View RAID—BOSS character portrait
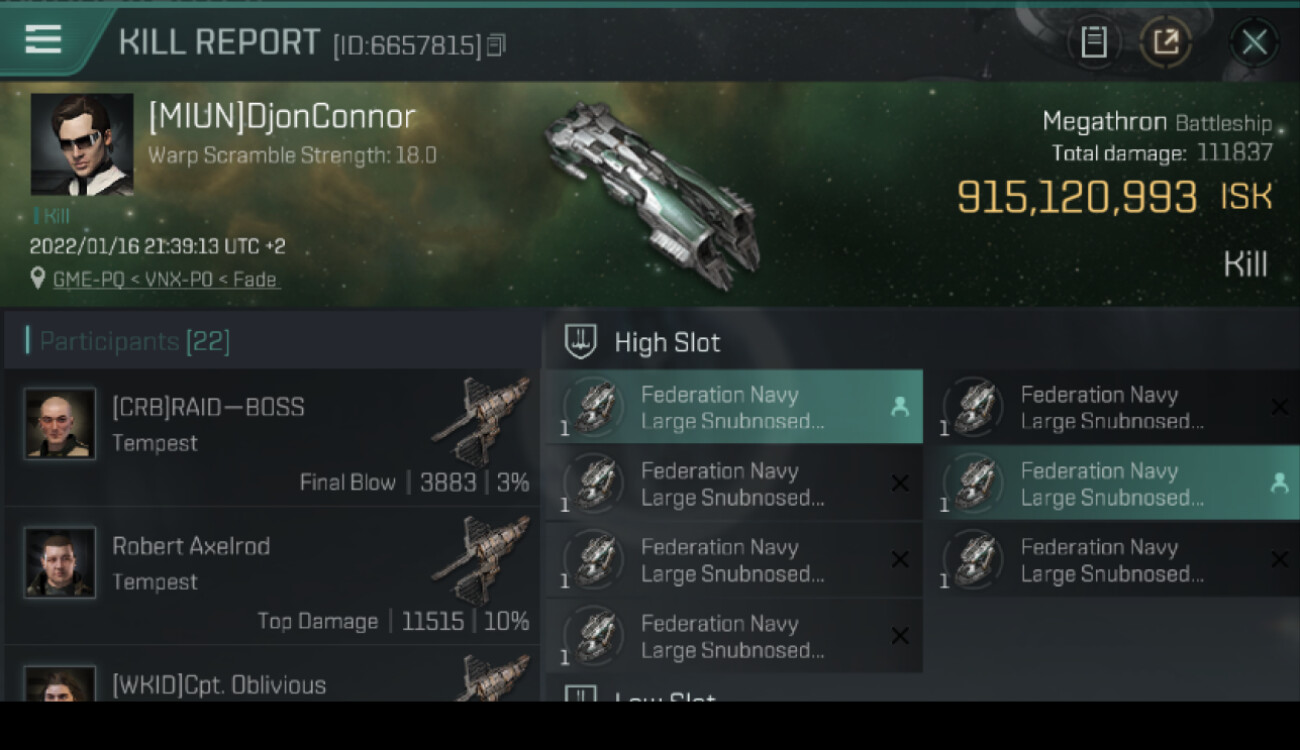This screenshot has height=750, width=1300. (60, 424)
